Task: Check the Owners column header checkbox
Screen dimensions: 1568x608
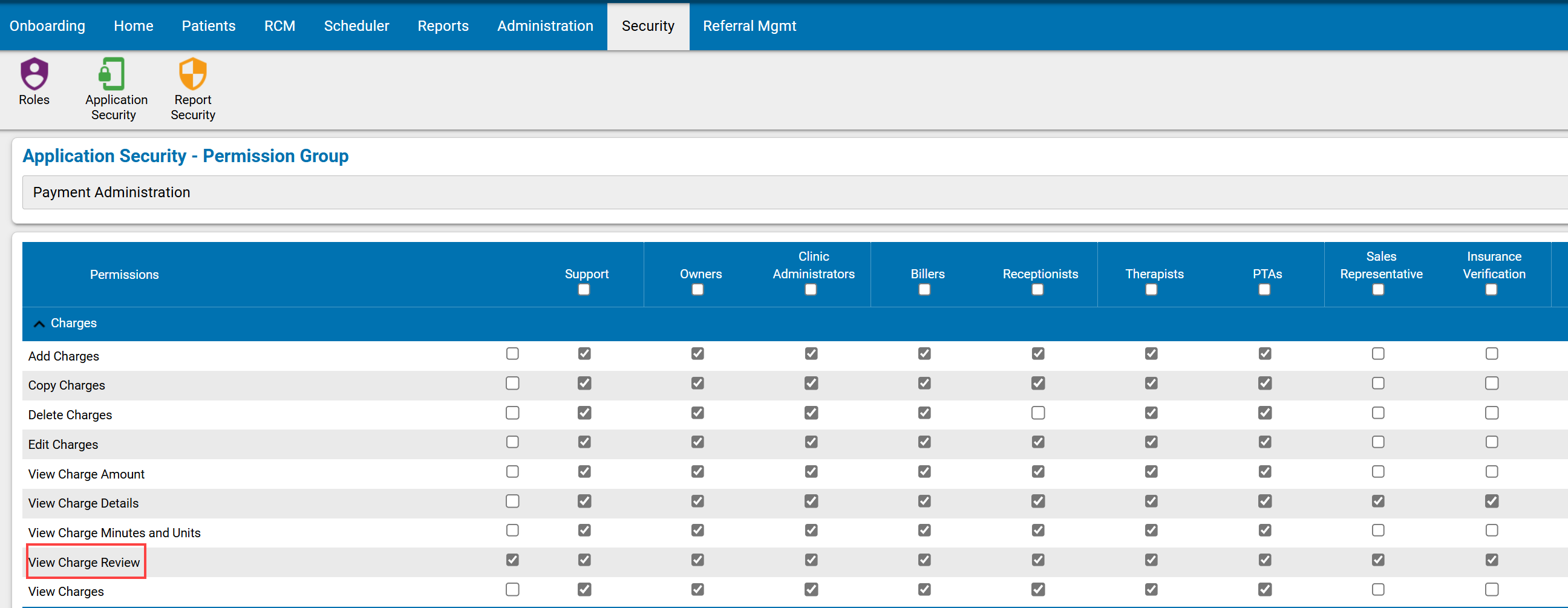Action: click(697, 290)
